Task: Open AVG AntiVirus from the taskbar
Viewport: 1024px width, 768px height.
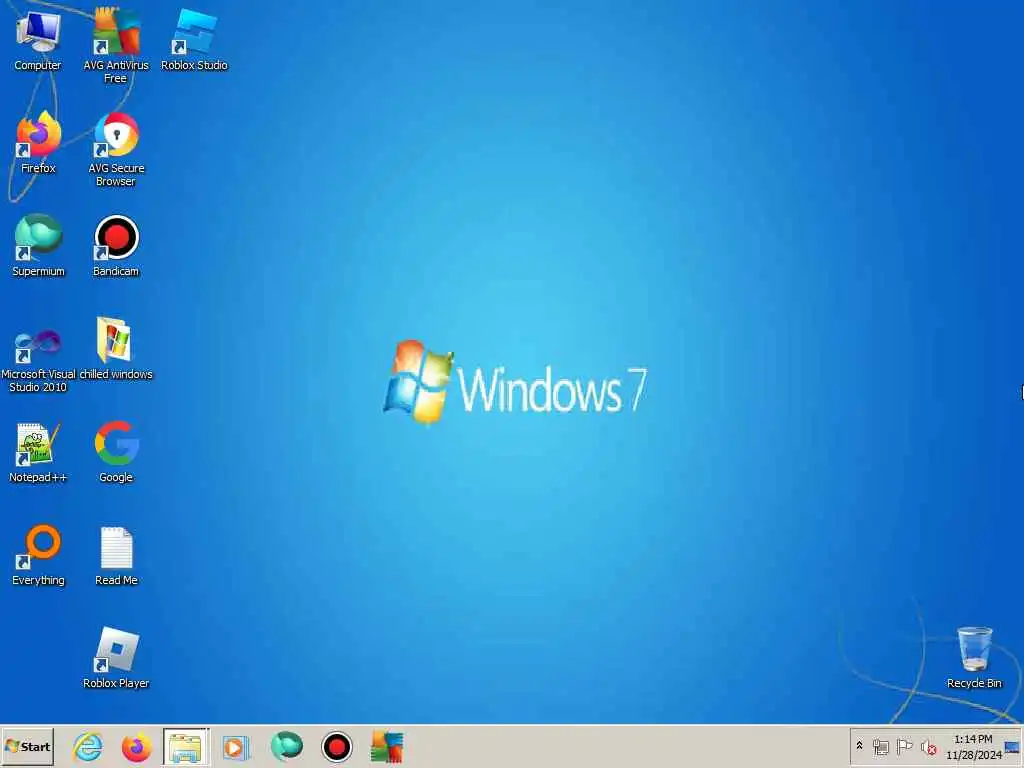Action: pyautogui.click(x=387, y=747)
